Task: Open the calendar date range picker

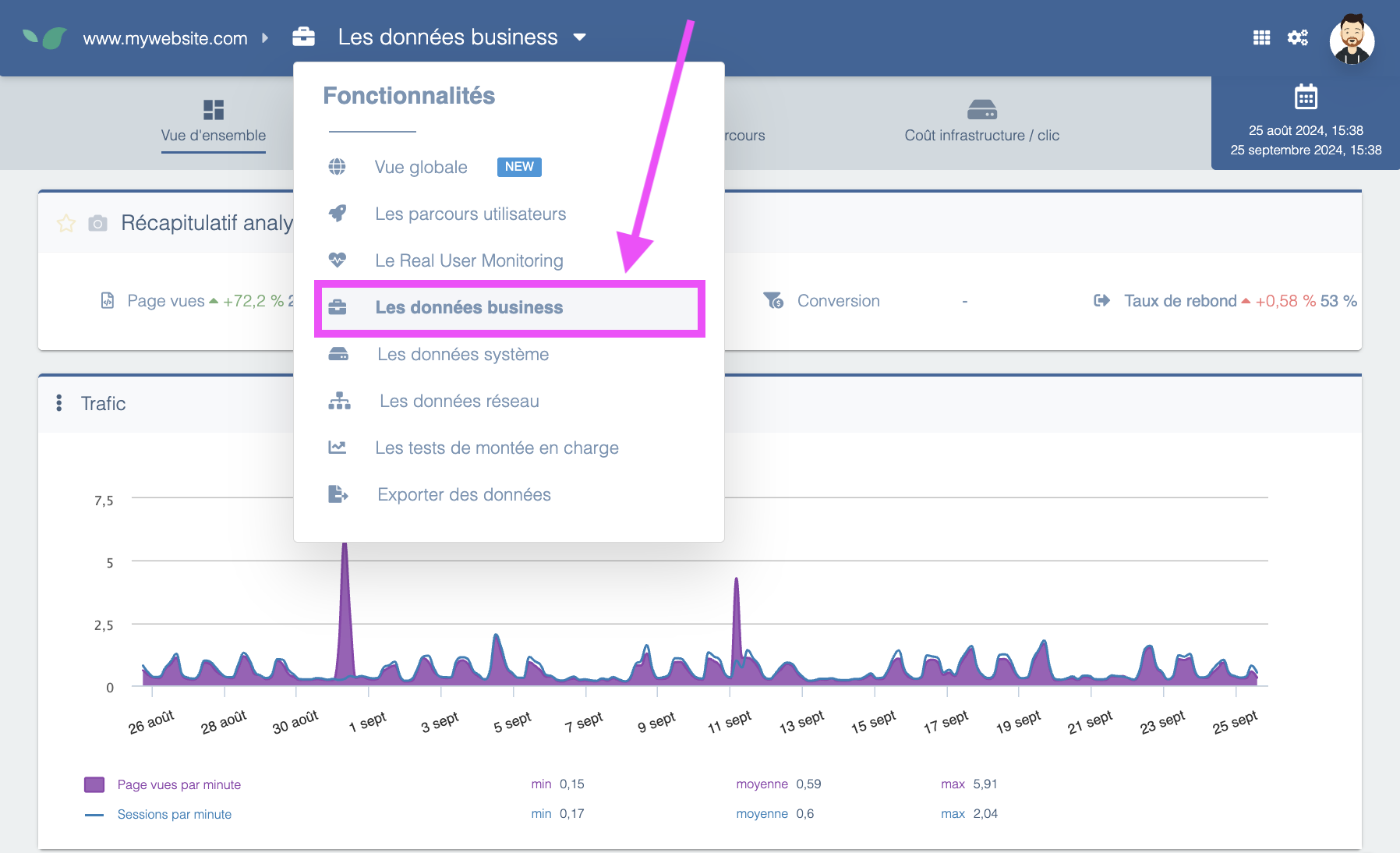Action: tap(1306, 97)
